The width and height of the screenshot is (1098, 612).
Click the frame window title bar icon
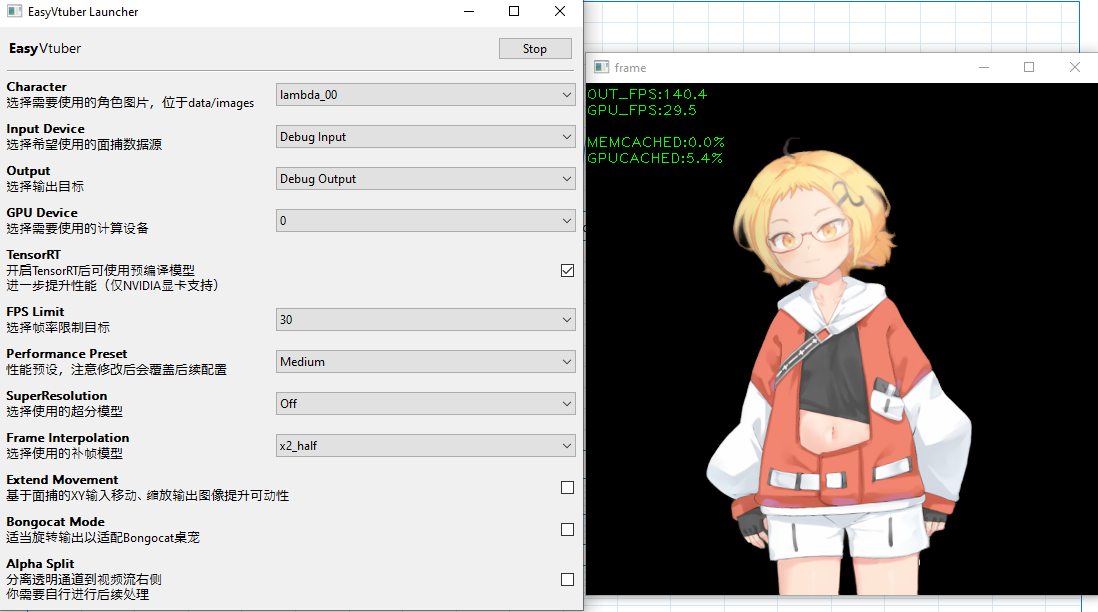click(x=602, y=67)
